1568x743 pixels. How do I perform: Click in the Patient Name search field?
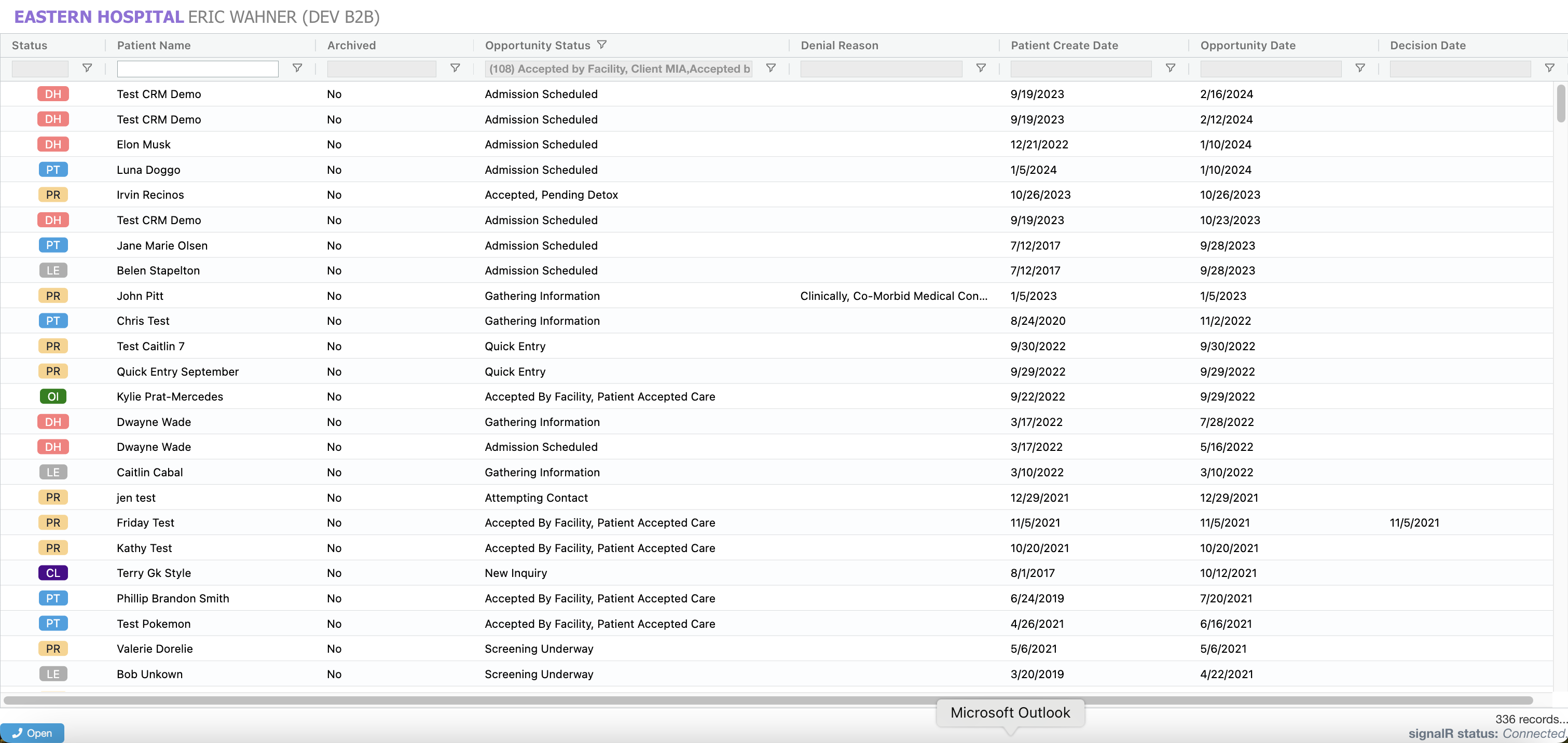(x=197, y=69)
